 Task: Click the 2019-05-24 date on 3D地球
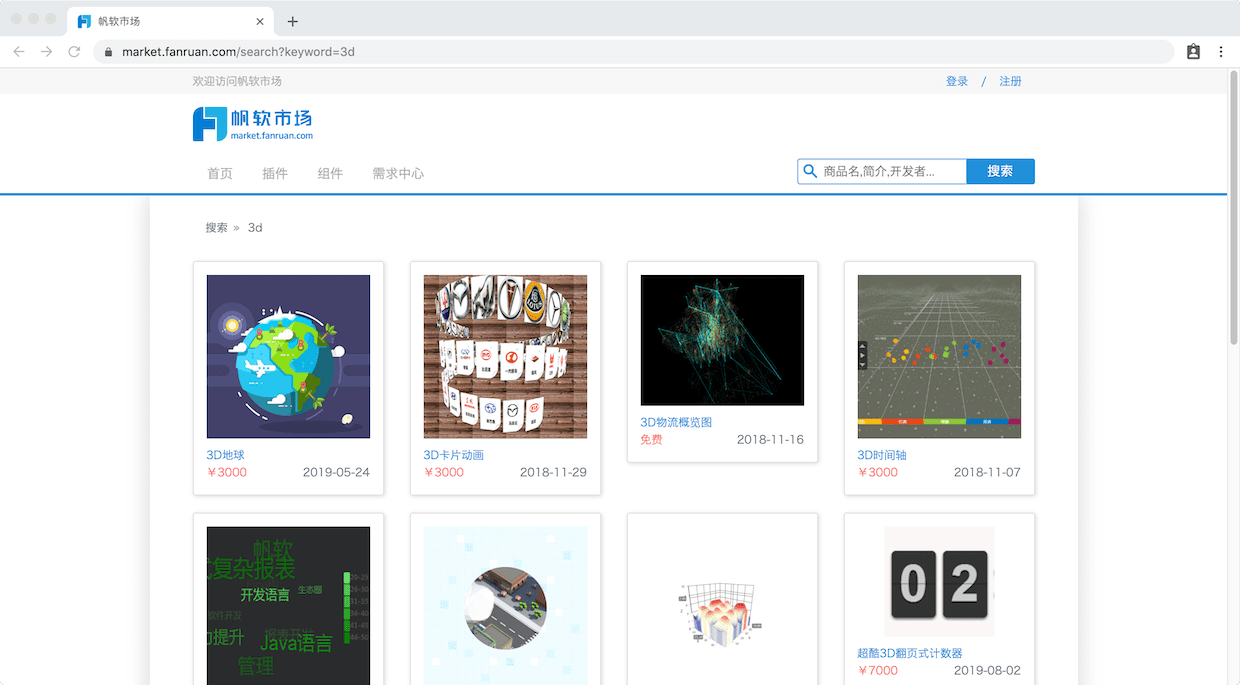click(336, 472)
